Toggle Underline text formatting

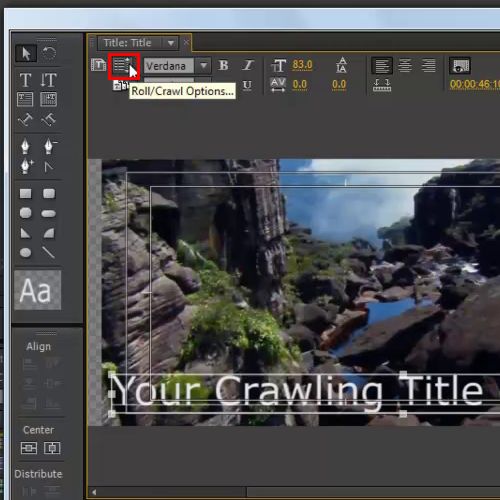pos(247,85)
